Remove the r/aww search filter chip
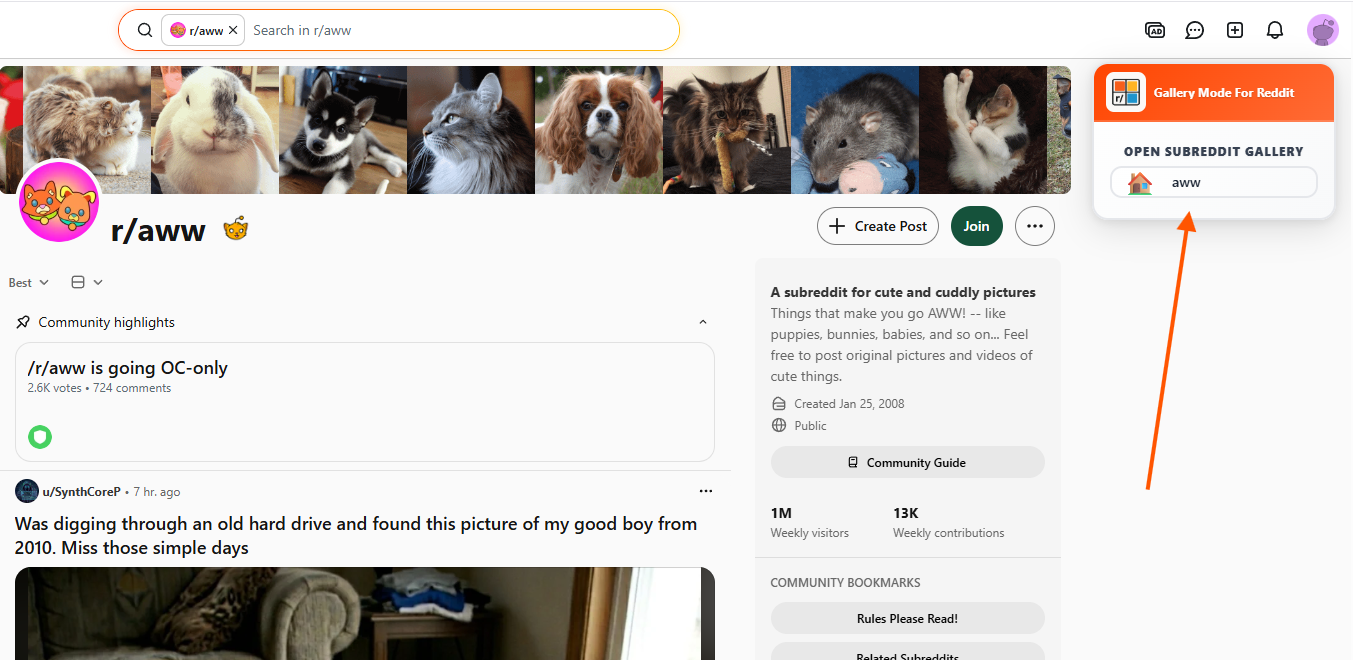This screenshot has width=1353, height=660. 233,29
